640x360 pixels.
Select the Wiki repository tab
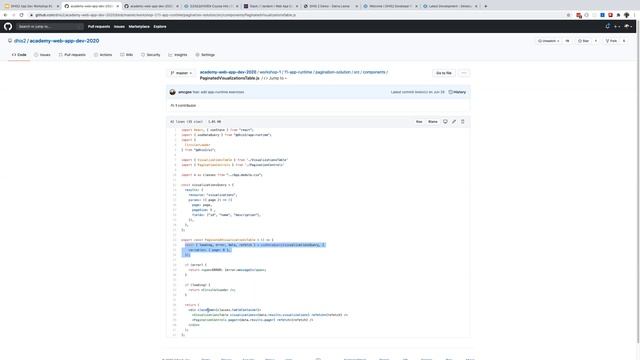pyautogui.click(x=127, y=55)
